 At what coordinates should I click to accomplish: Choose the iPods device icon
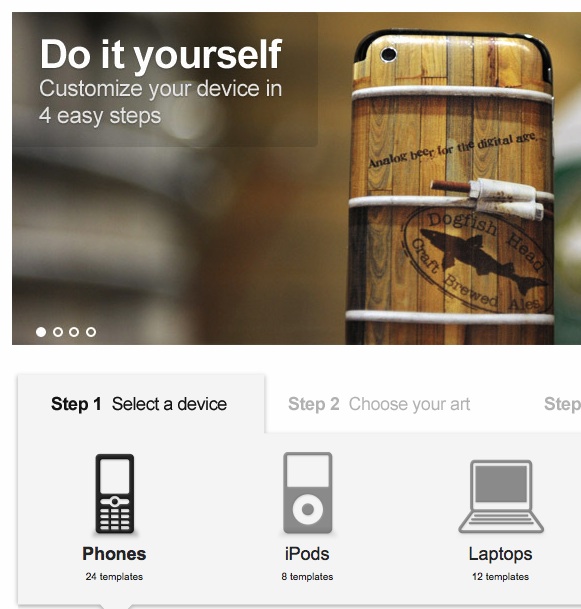[308, 492]
